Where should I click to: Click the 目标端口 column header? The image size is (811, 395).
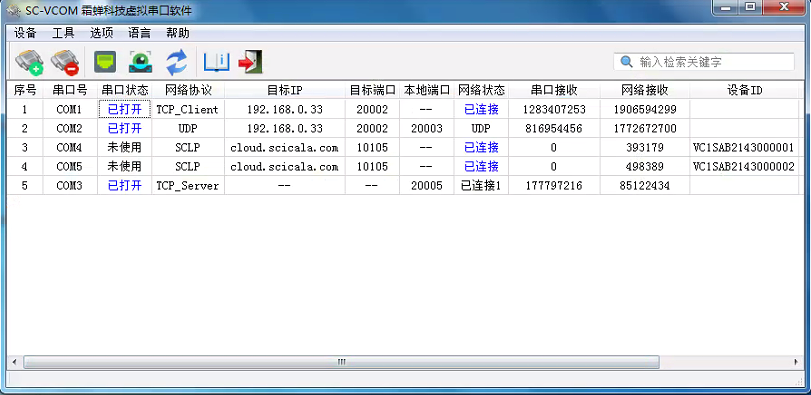pyautogui.click(x=372, y=90)
